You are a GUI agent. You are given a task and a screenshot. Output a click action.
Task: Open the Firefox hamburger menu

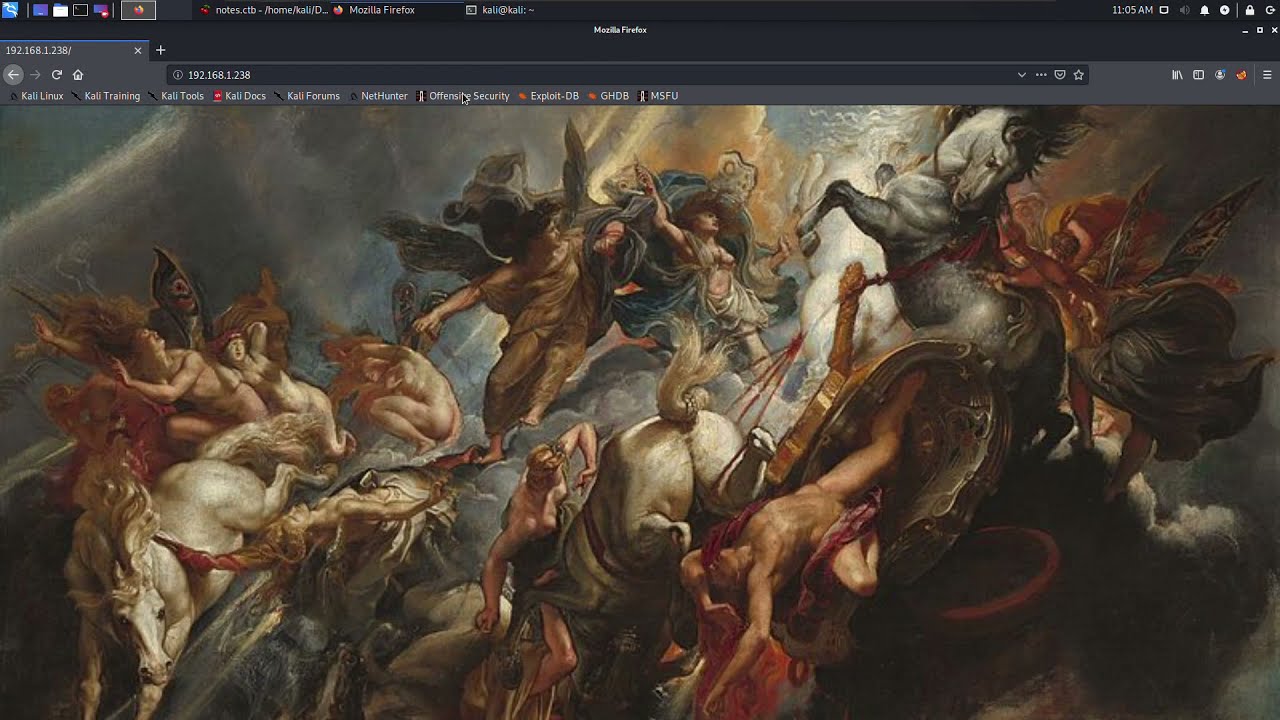tap(1267, 75)
